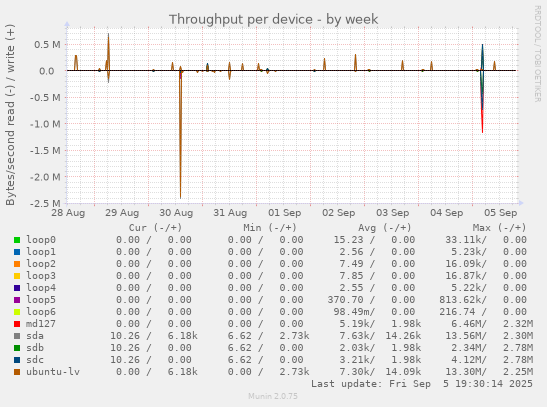The image size is (547, 407).
Task: Click the 98.49m avg value for loop6
Action: (x=354, y=312)
